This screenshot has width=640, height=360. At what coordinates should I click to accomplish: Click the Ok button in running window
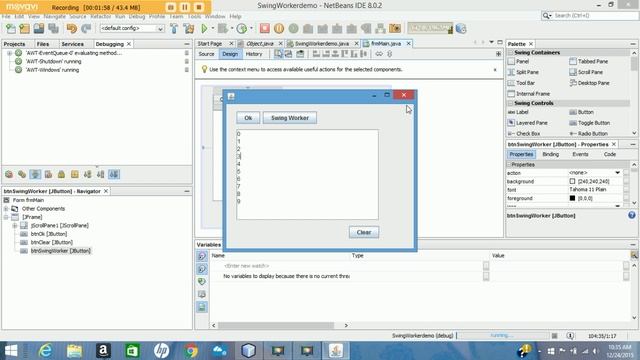(x=248, y=118)
